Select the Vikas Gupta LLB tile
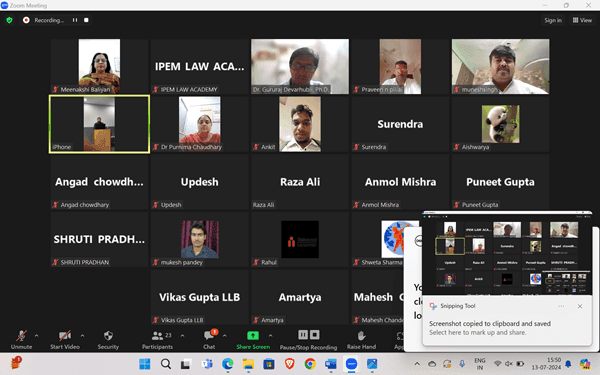Image resolution: width=600 pixels, height=375 pixels. pos(200,297)
